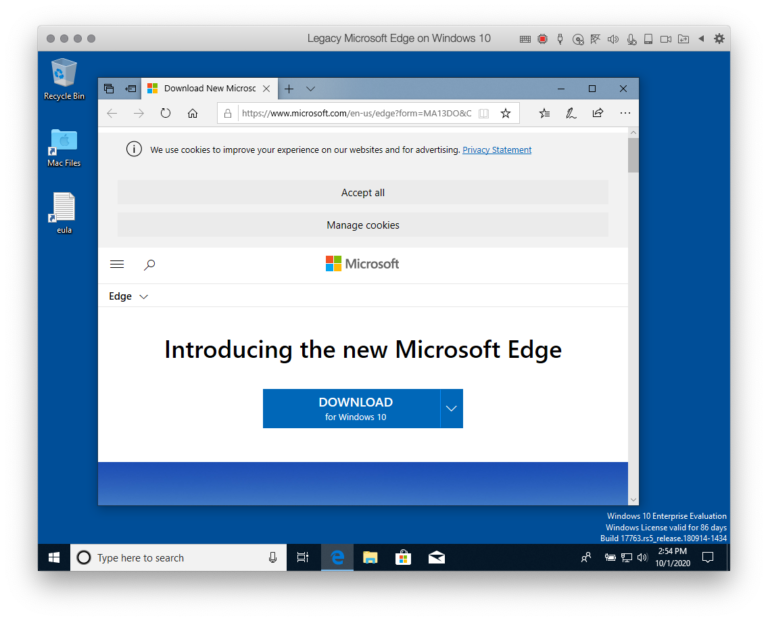Click the Edge taskbar icon

point(337,557)
